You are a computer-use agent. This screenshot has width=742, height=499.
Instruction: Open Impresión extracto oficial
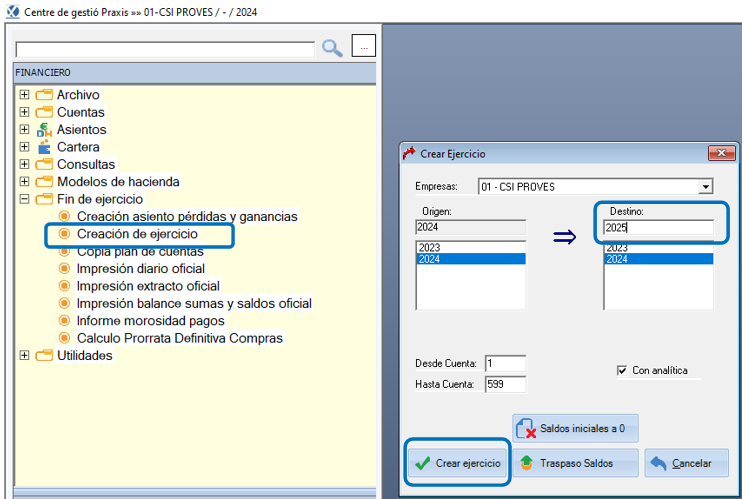[x=148, y=286]
